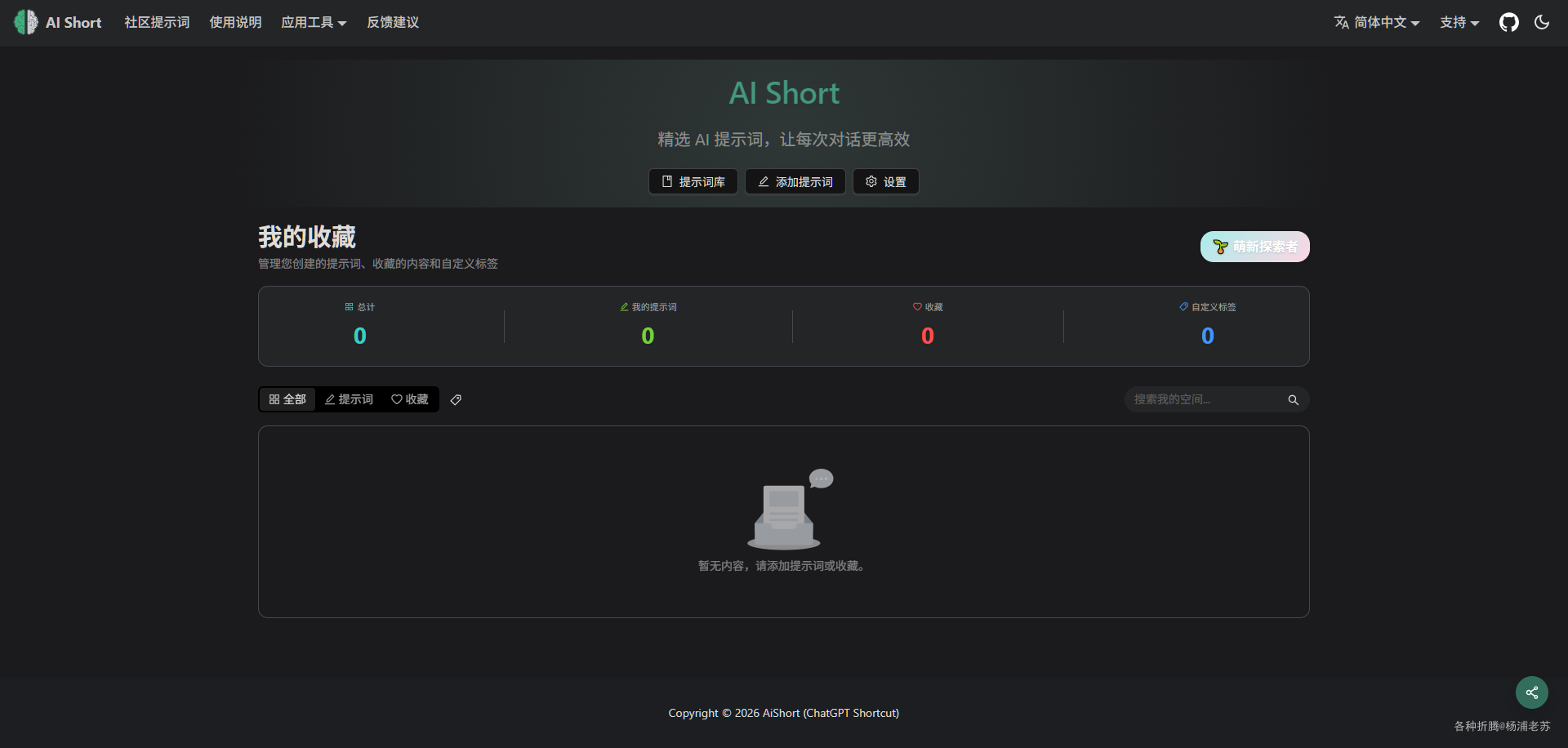The width and height of the screenshot is (1568, 748).
Task: Click the 萌新探索者 badge
Action: click(x=1255, y=247)
